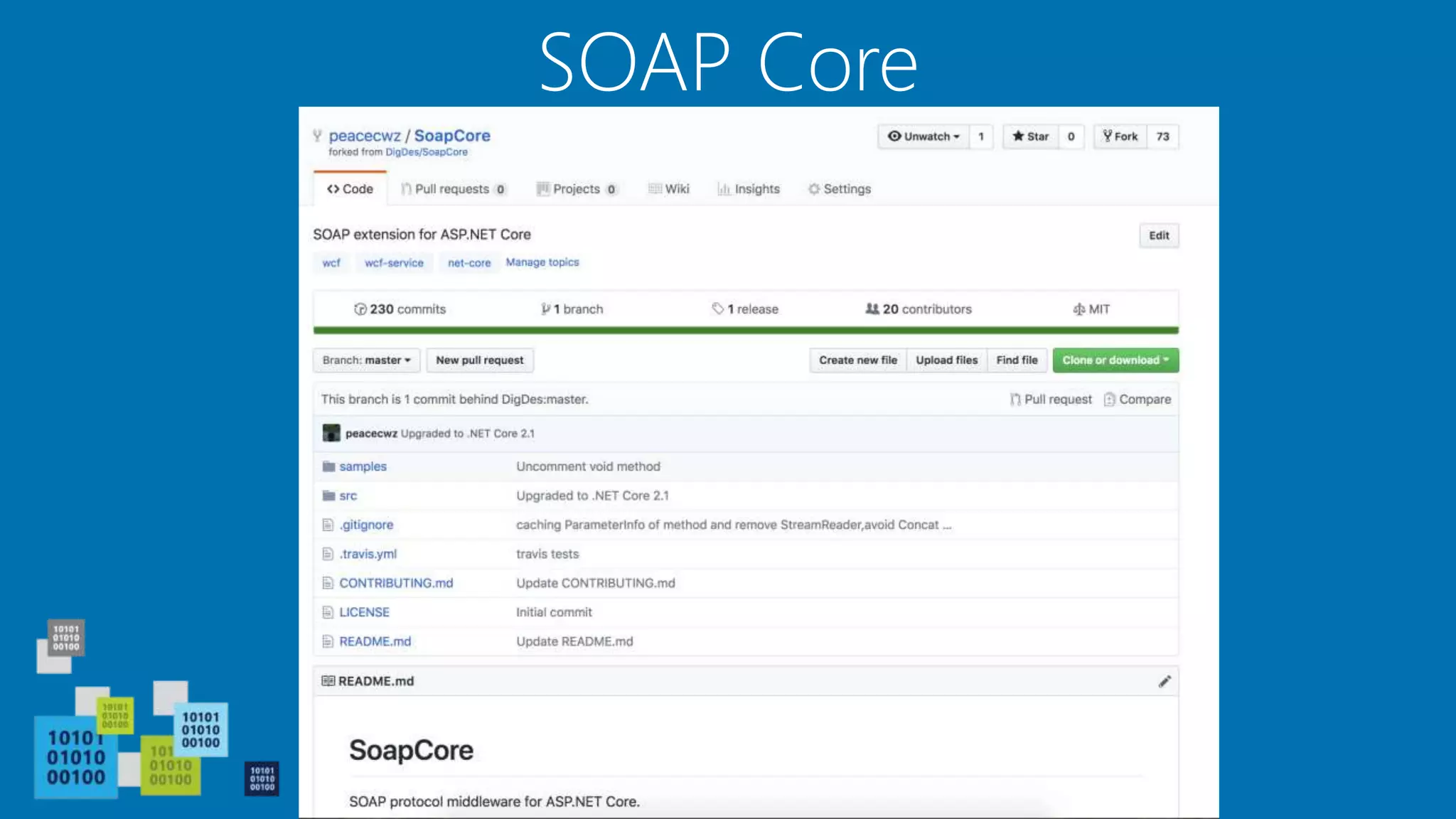Image resolution: width=1456 pixels, height=819 pixels.
Task: Open README.md in the file list
Action: coord(375,641)
